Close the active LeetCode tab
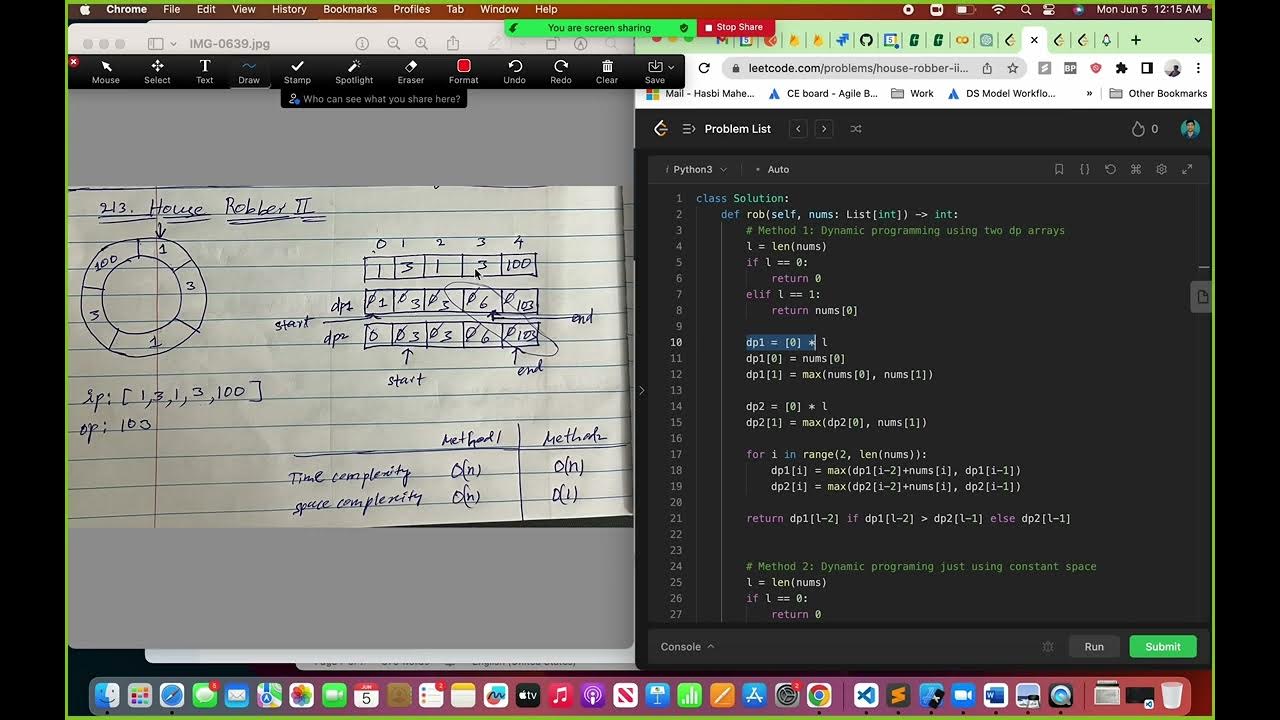This screenshot has height=720, width=1280. 1034,40
